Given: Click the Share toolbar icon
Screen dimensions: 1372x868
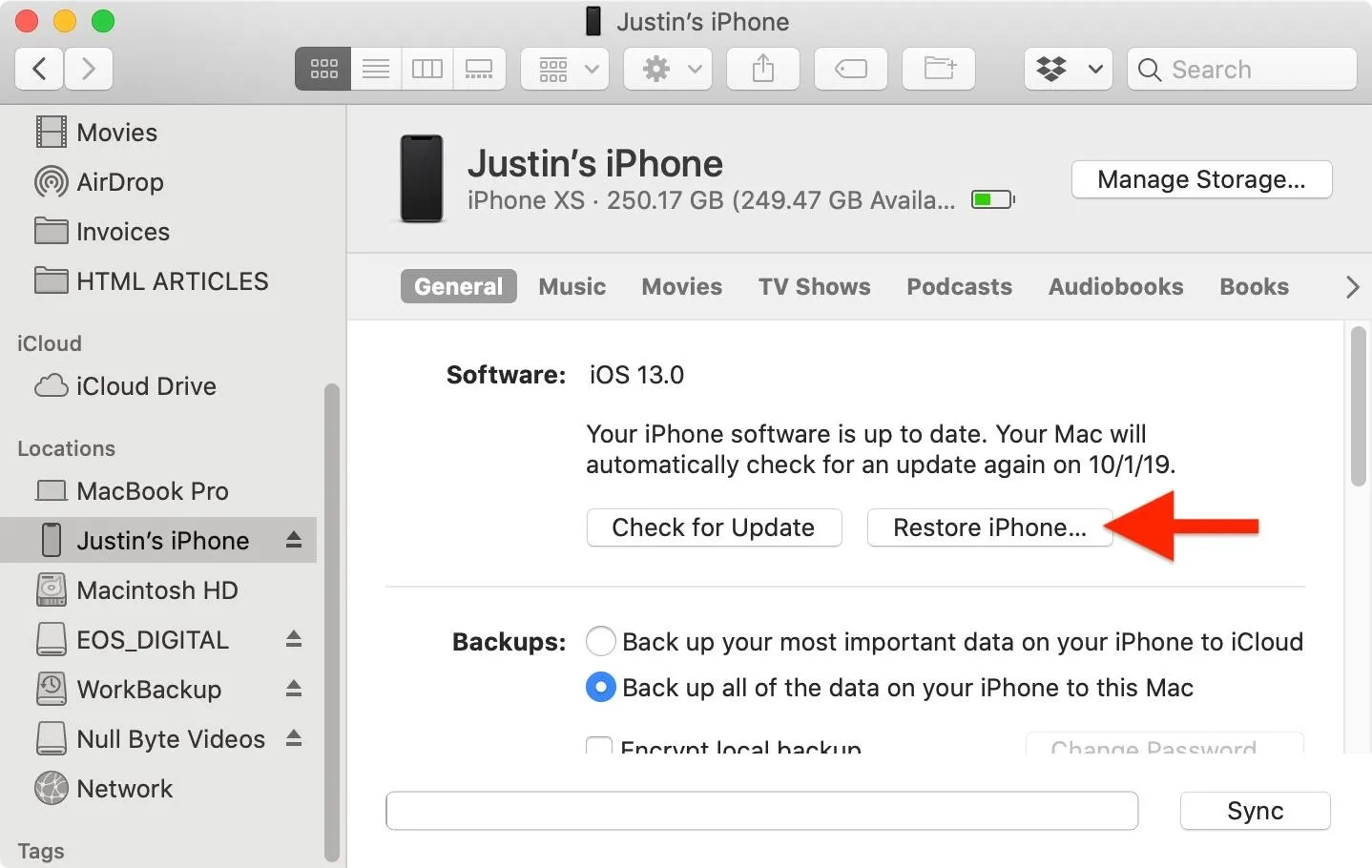Looking at the screenshot, I should coord(763,69).
